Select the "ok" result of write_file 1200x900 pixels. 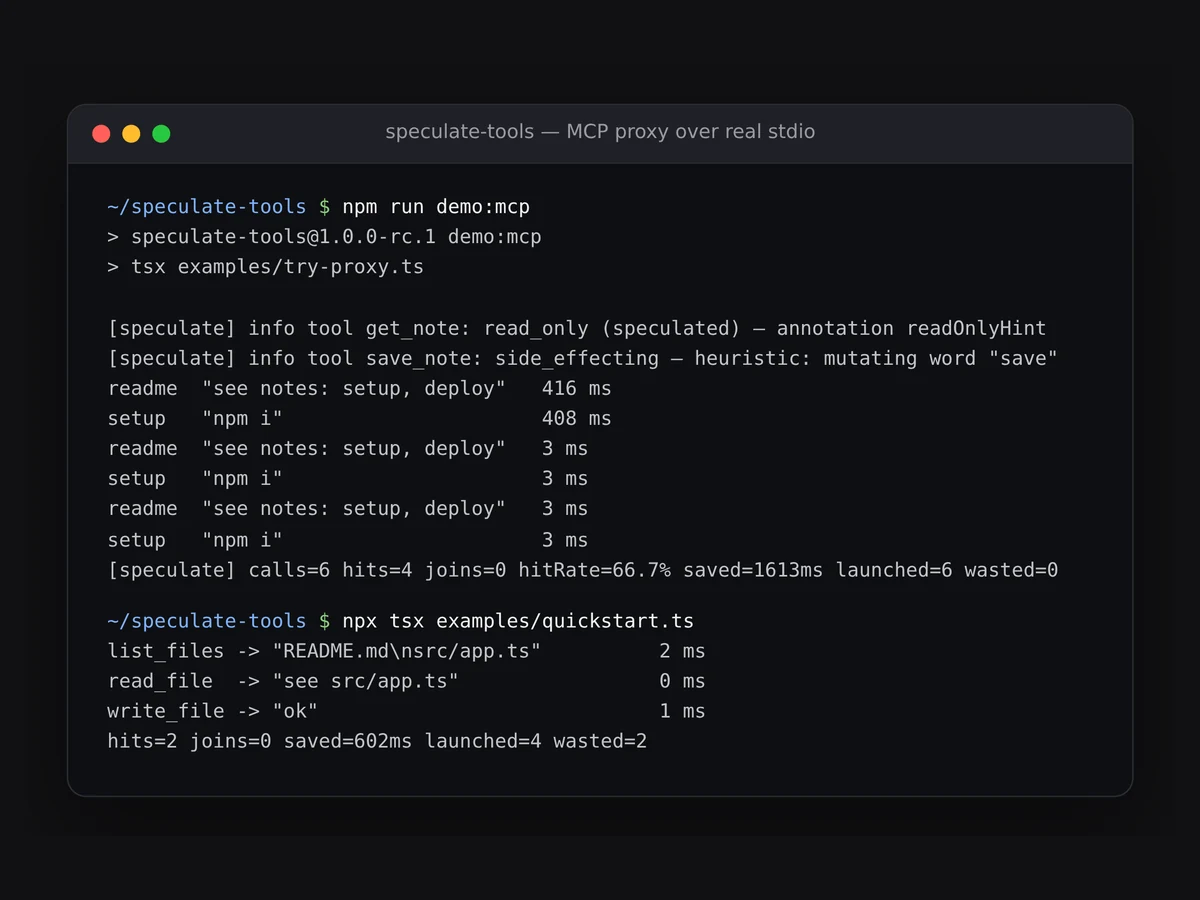295,711
